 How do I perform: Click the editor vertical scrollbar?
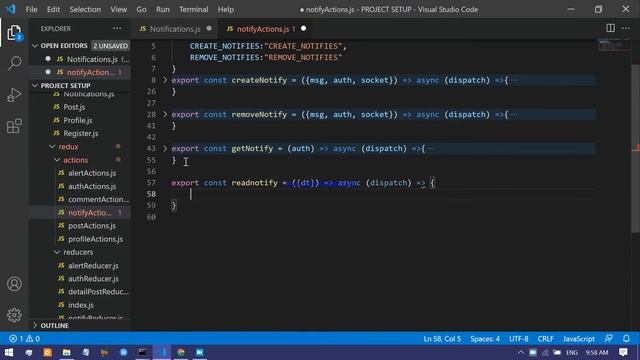click(x=636, y=149)
